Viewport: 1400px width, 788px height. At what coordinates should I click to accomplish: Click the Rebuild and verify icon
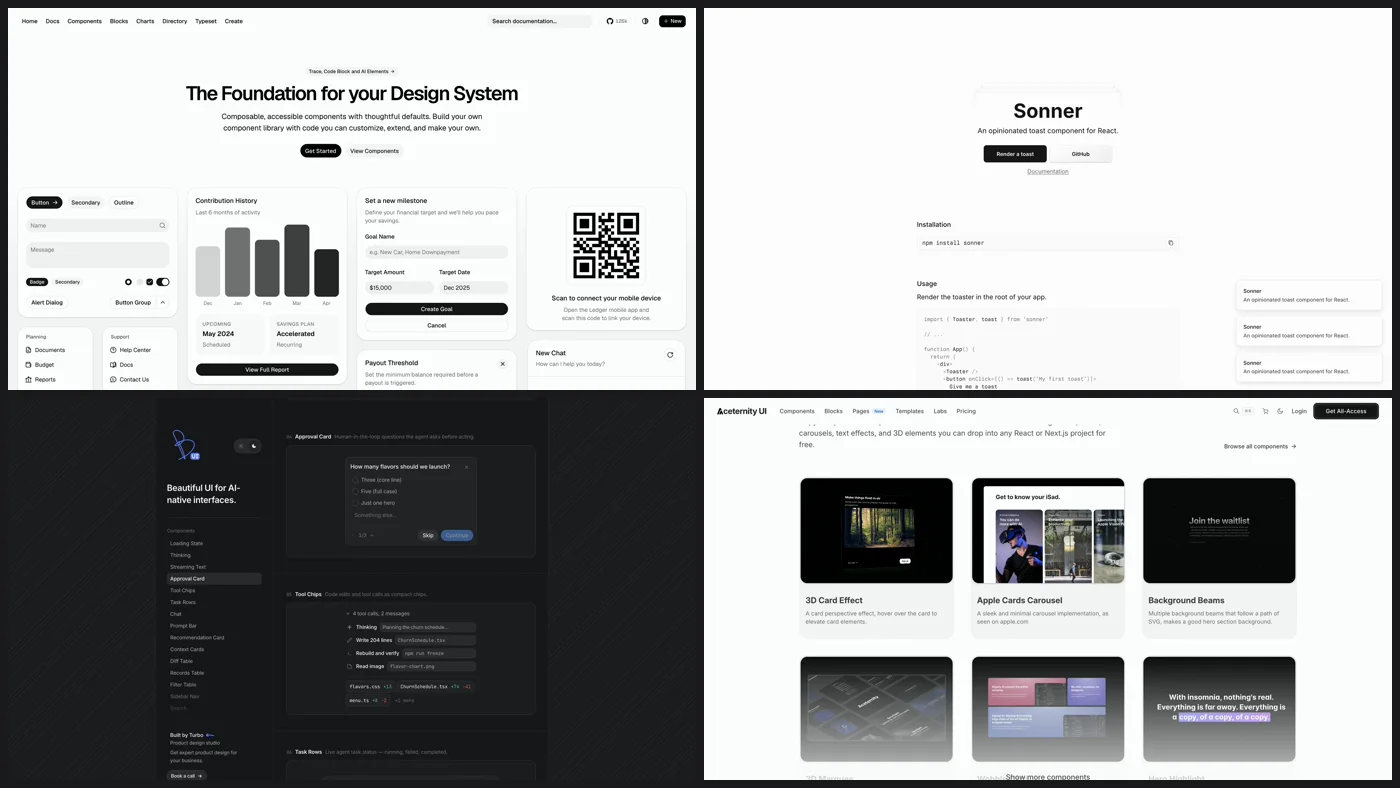pos(349,653)
